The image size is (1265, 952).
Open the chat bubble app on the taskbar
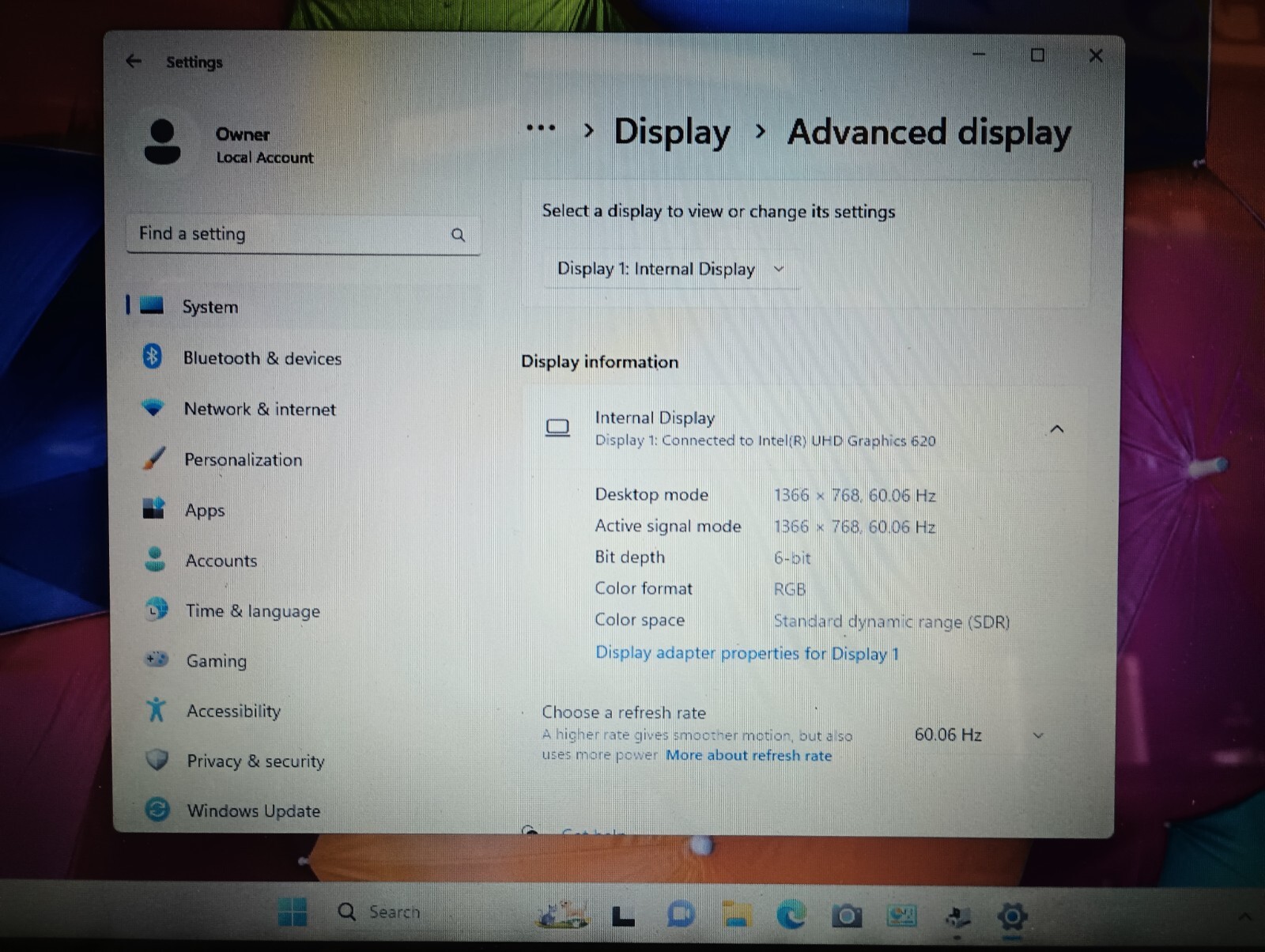pyautogui.click(x=681, y=915)
